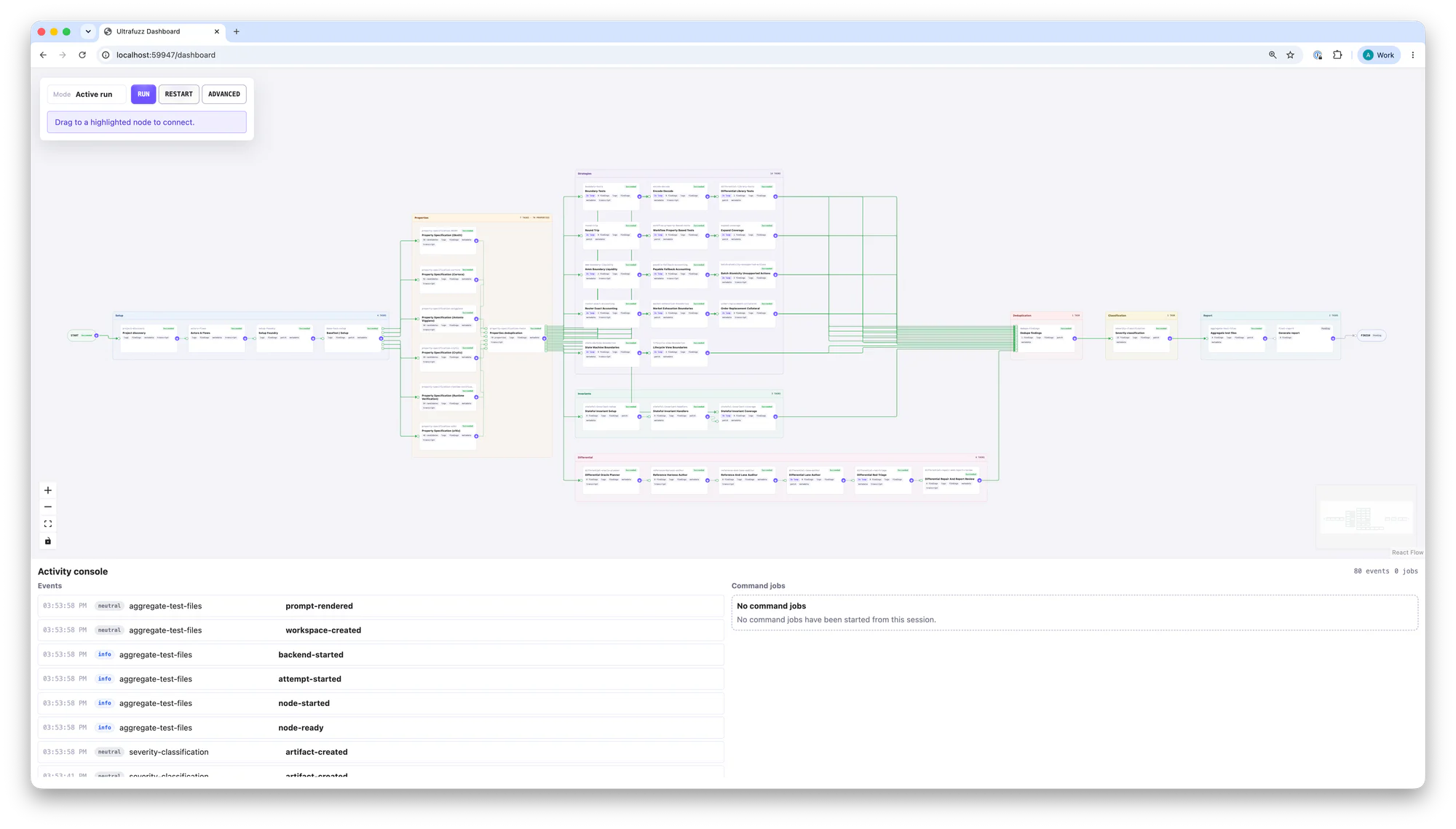Click the Differential group header
Image resolution: width=1456 pixels, height=829 pixels.
781,458
